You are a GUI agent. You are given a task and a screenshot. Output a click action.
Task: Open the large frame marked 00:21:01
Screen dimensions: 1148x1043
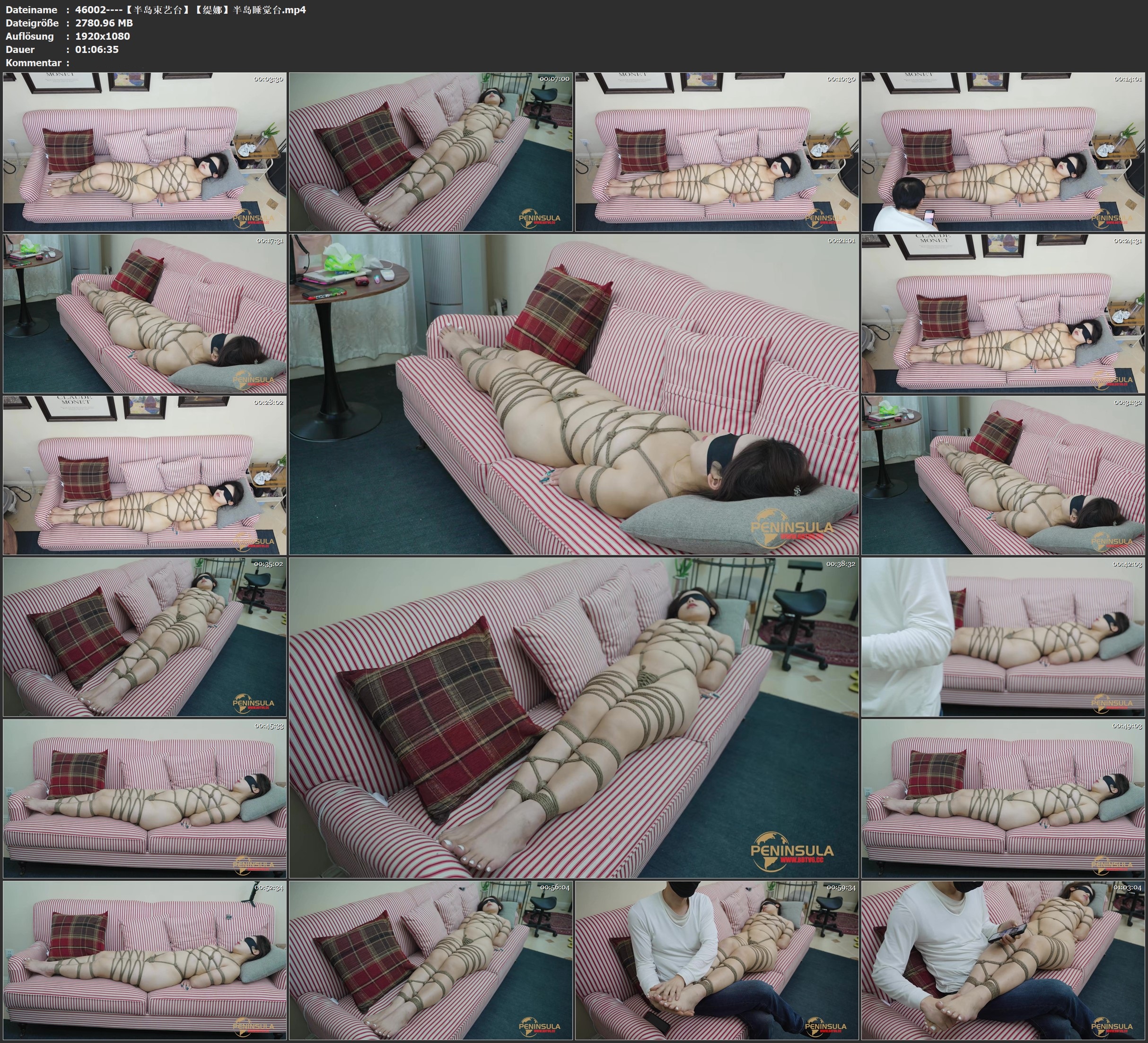[x=573, y=394]
